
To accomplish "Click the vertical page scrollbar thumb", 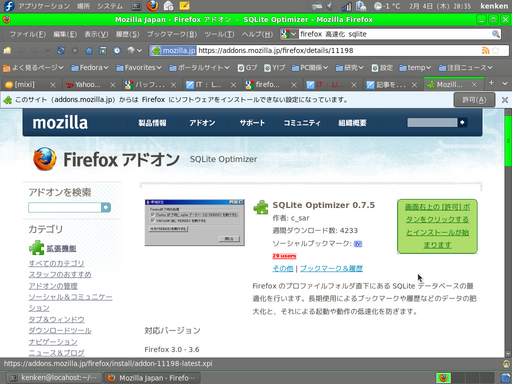I will point(508,140).
